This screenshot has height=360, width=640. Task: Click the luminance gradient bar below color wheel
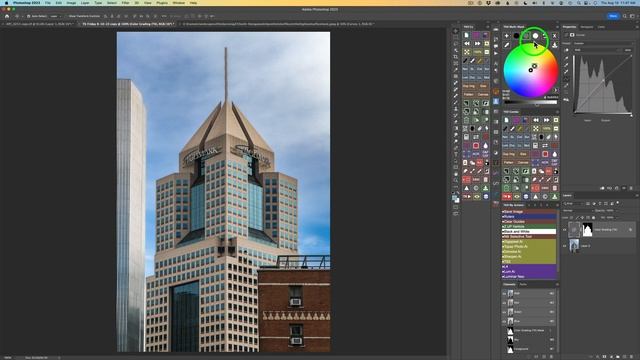(531, 102)
